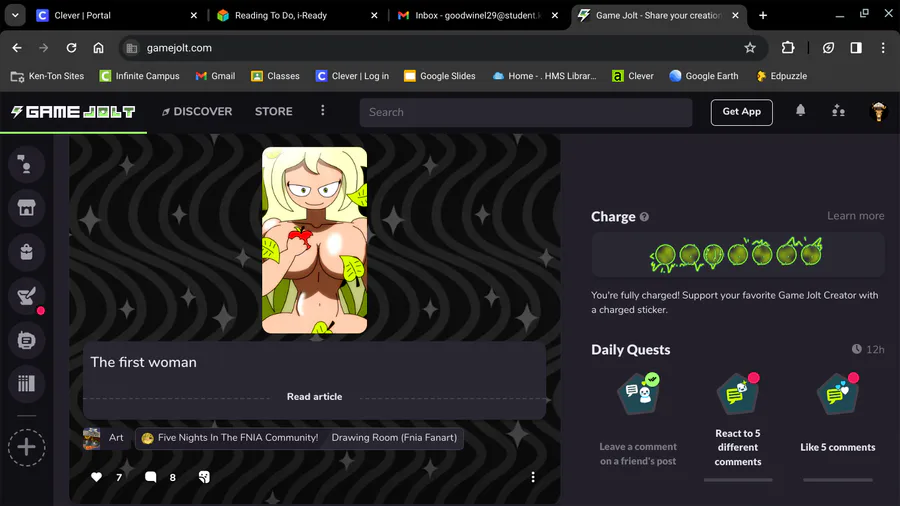The image size is (900, 506).
Task: Click the dashed plus add community button
Action: (x=26, y=447)
